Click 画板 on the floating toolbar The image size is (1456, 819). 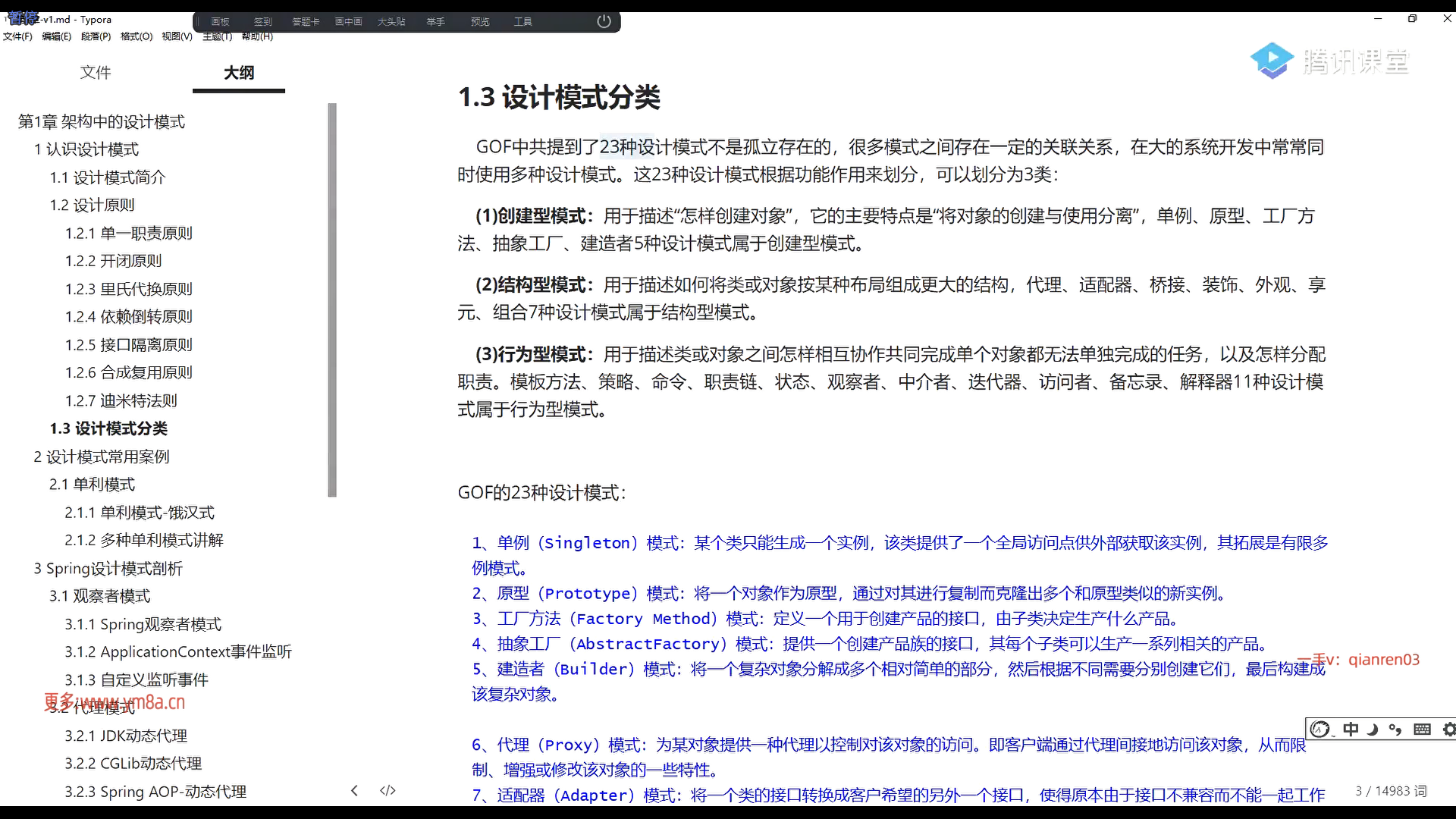tap(220, 21)
